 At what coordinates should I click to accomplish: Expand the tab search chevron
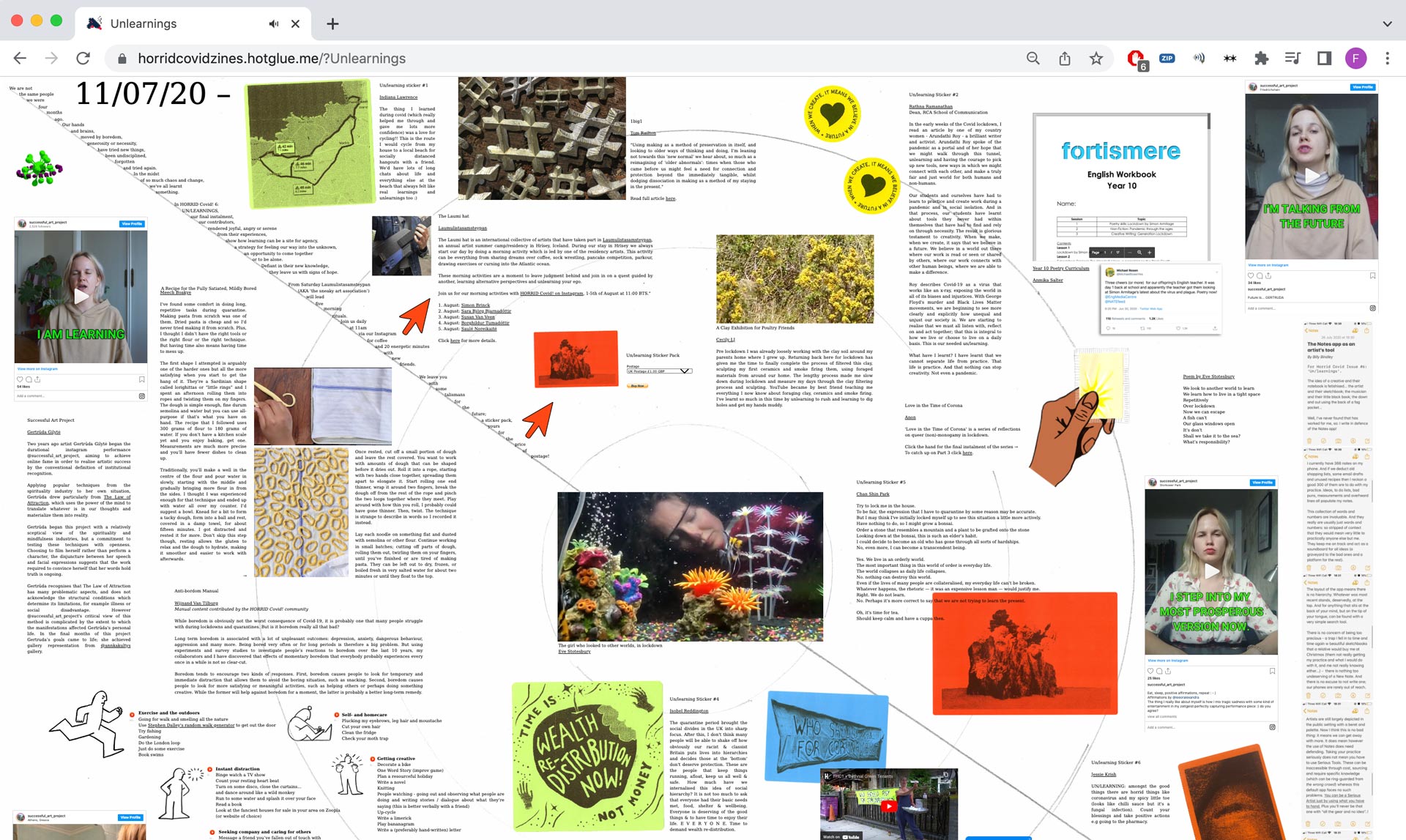coord(1387,23)
